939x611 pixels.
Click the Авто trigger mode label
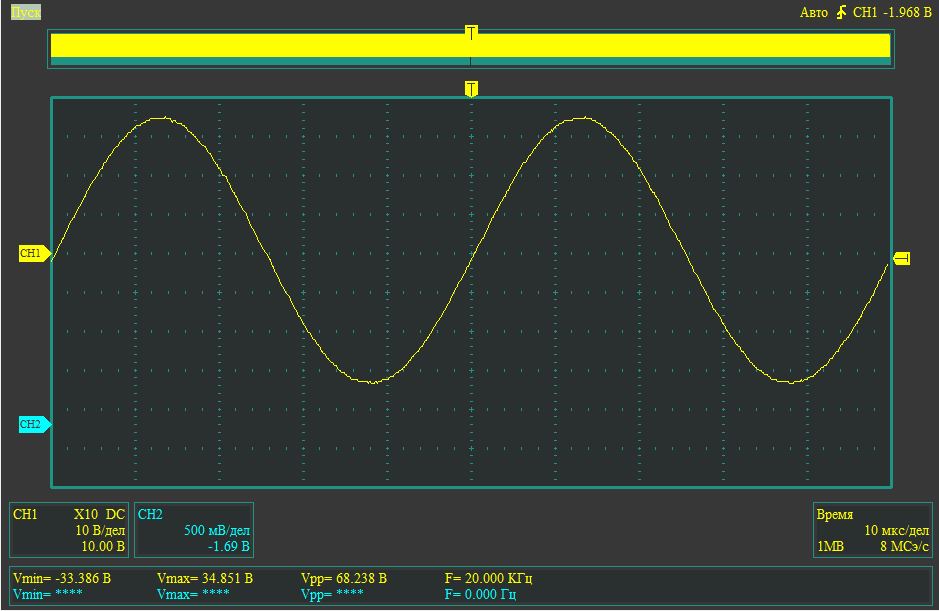click(x=814, y=13)
